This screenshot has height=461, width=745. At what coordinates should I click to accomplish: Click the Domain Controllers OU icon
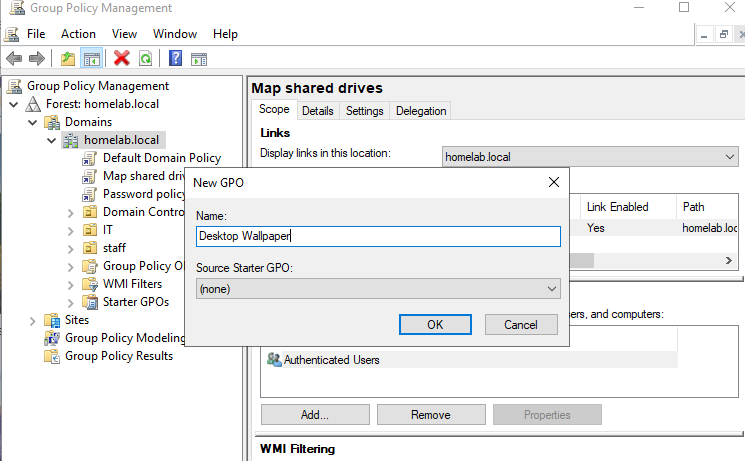coord(90,212)
